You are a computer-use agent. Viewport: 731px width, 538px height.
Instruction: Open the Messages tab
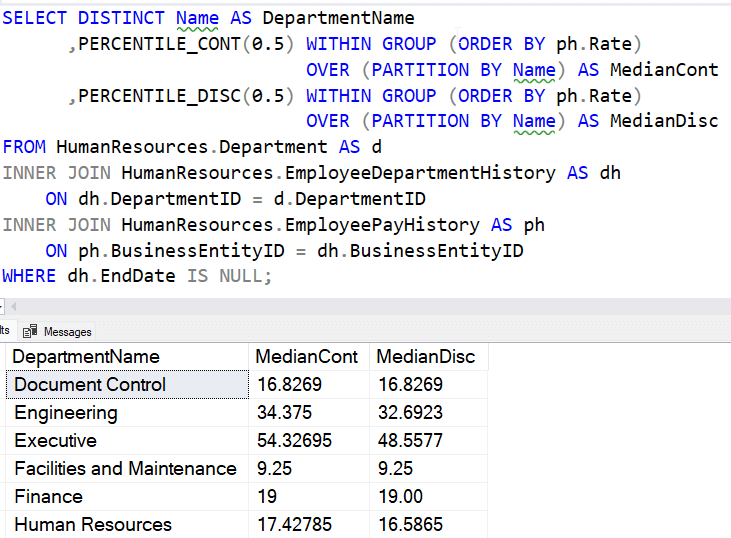click(66, 331)
